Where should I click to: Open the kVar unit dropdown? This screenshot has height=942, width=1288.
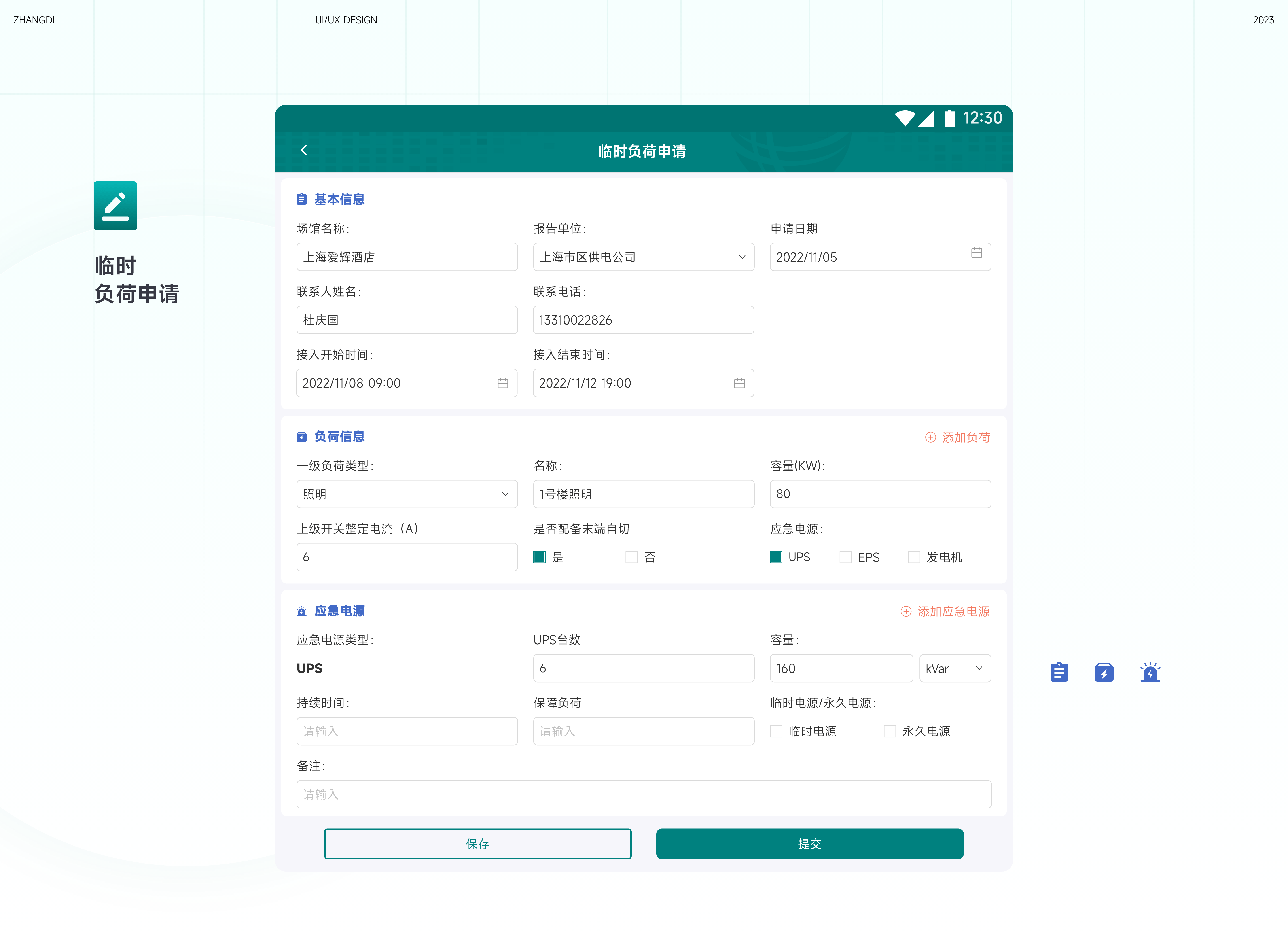tap(978, 668)
